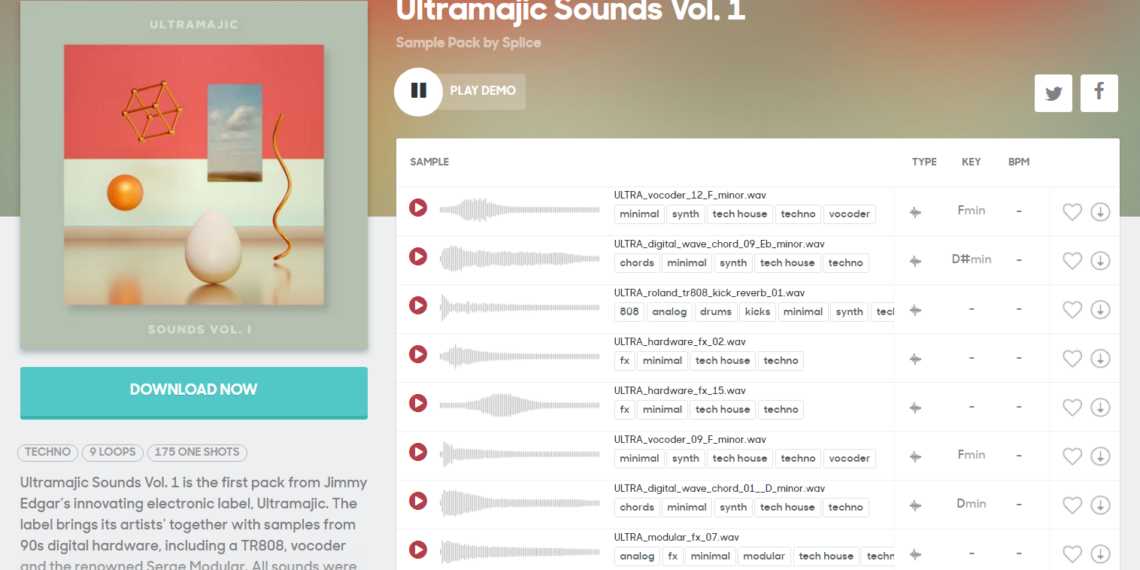Sort samples by the KEY column header
The height and width of the screenshot is (570, 1140).
tap(971, 162)
